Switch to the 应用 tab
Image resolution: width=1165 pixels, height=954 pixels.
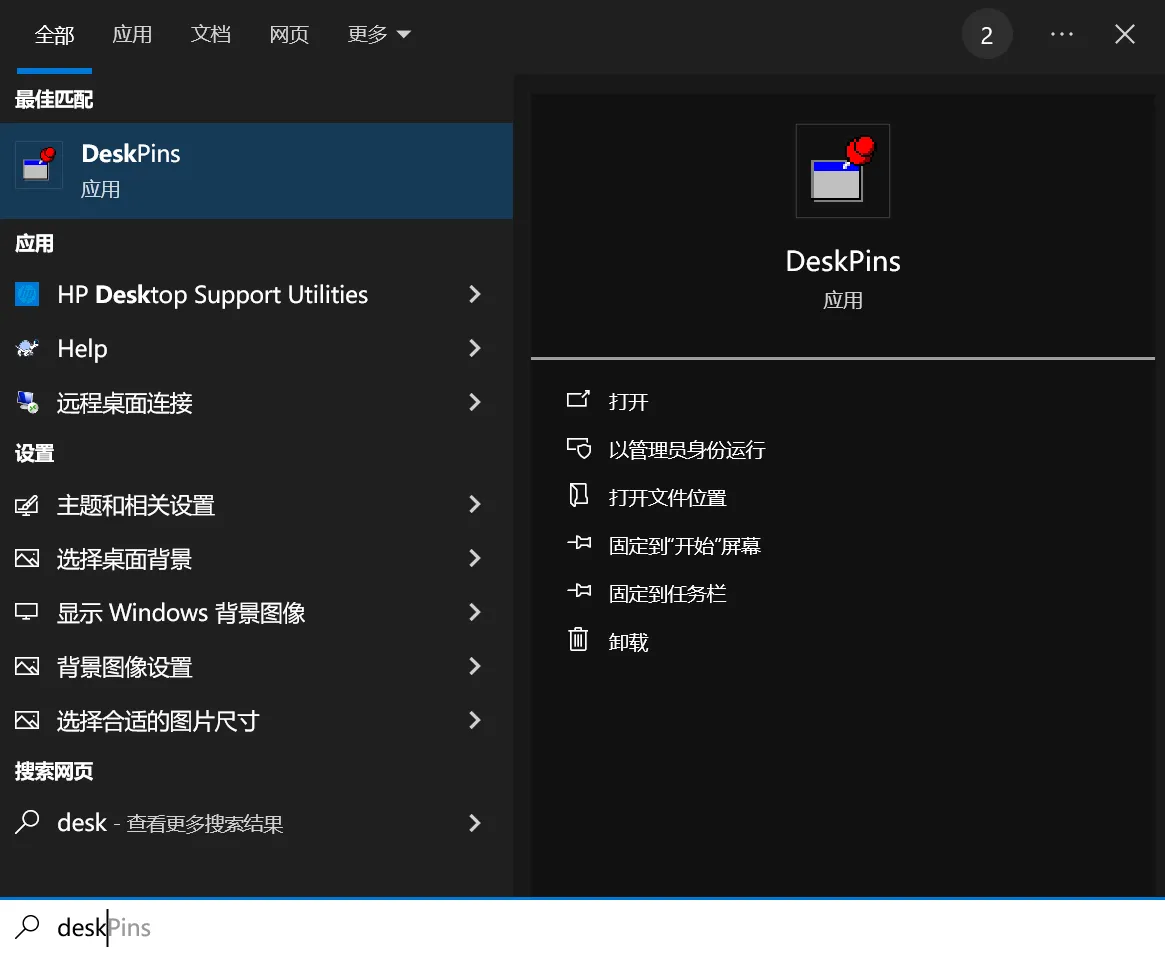132,34
